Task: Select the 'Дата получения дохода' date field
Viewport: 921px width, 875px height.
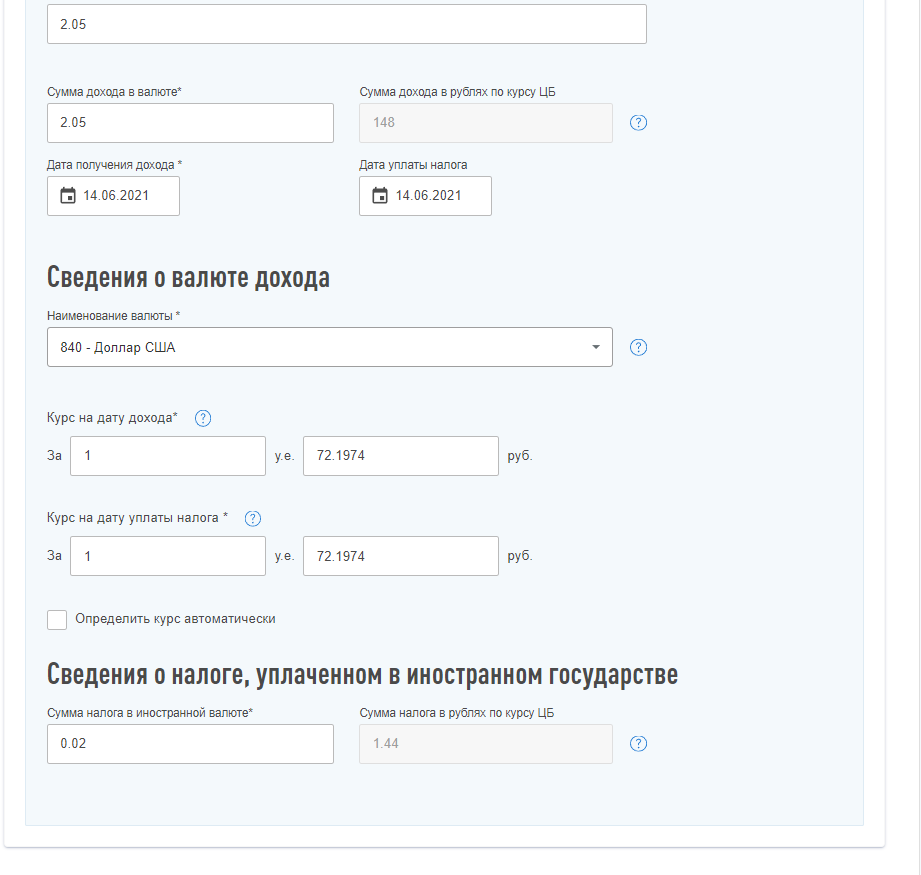Action: coord(125,196)
